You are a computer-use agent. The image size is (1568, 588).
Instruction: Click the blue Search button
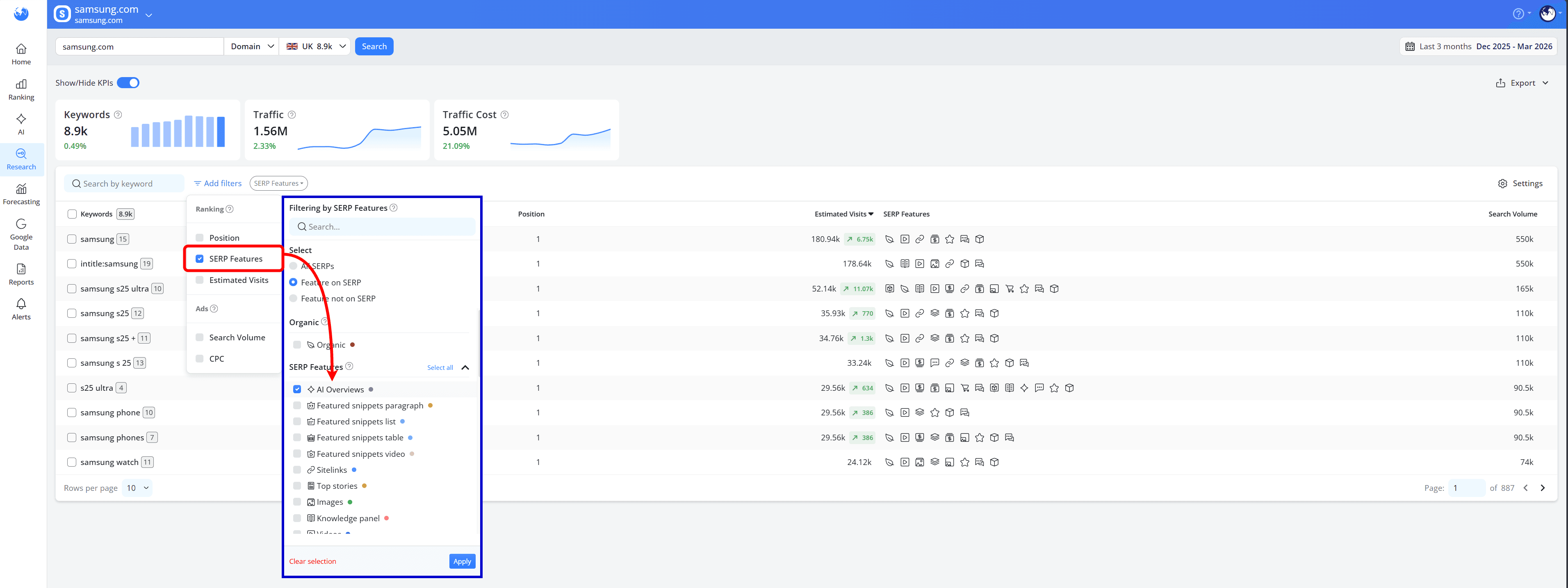pyautogui.click(x=374, y=46)
